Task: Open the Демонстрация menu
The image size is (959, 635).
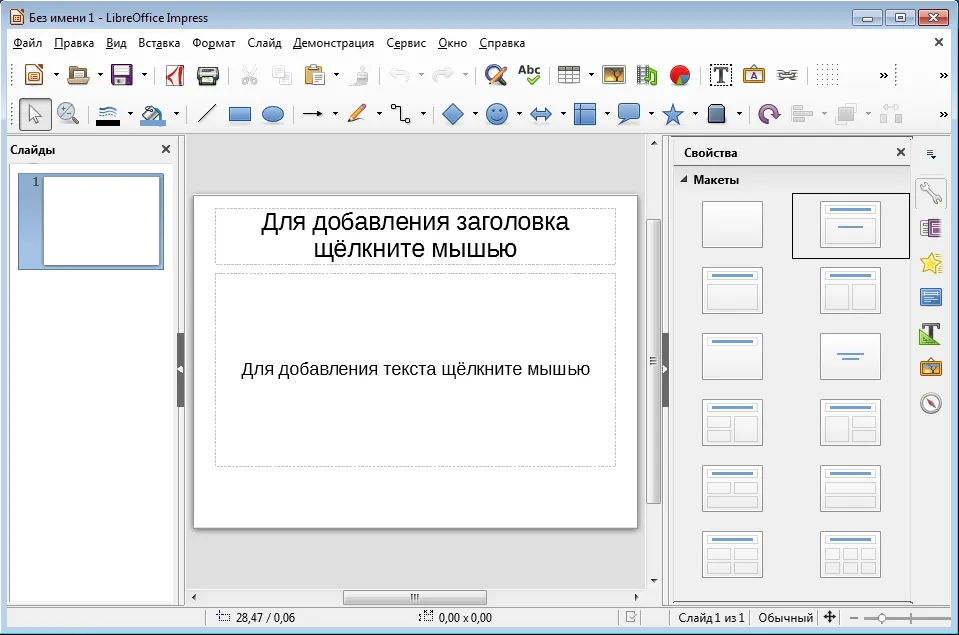Action: 333,43
